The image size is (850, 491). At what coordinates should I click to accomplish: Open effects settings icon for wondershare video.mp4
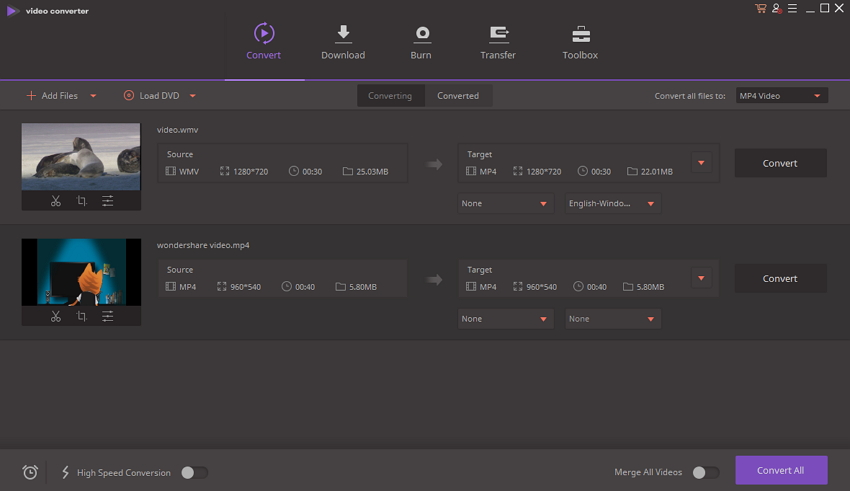108,316
